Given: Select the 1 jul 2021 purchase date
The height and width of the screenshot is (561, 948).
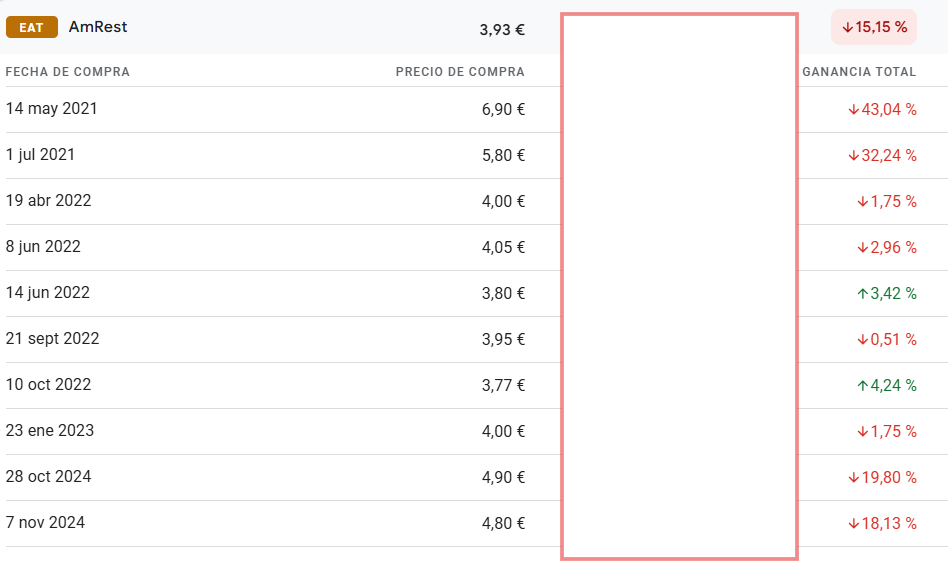Looking at the screenshot, I should (x=41, y=155).
